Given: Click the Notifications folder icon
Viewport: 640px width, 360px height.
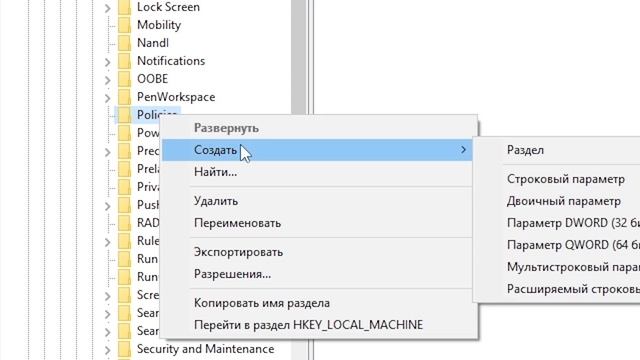Looking at the screenshot, I should point(124,61).
